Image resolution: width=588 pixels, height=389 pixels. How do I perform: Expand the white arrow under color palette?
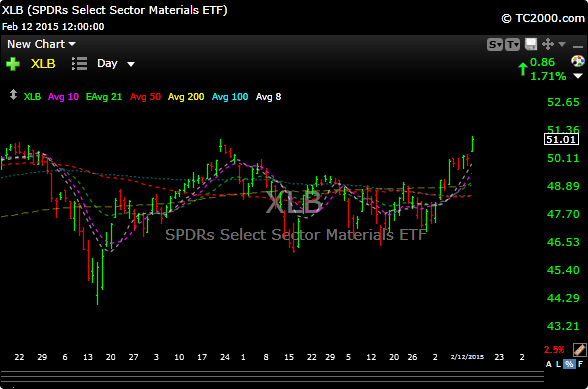578,76
